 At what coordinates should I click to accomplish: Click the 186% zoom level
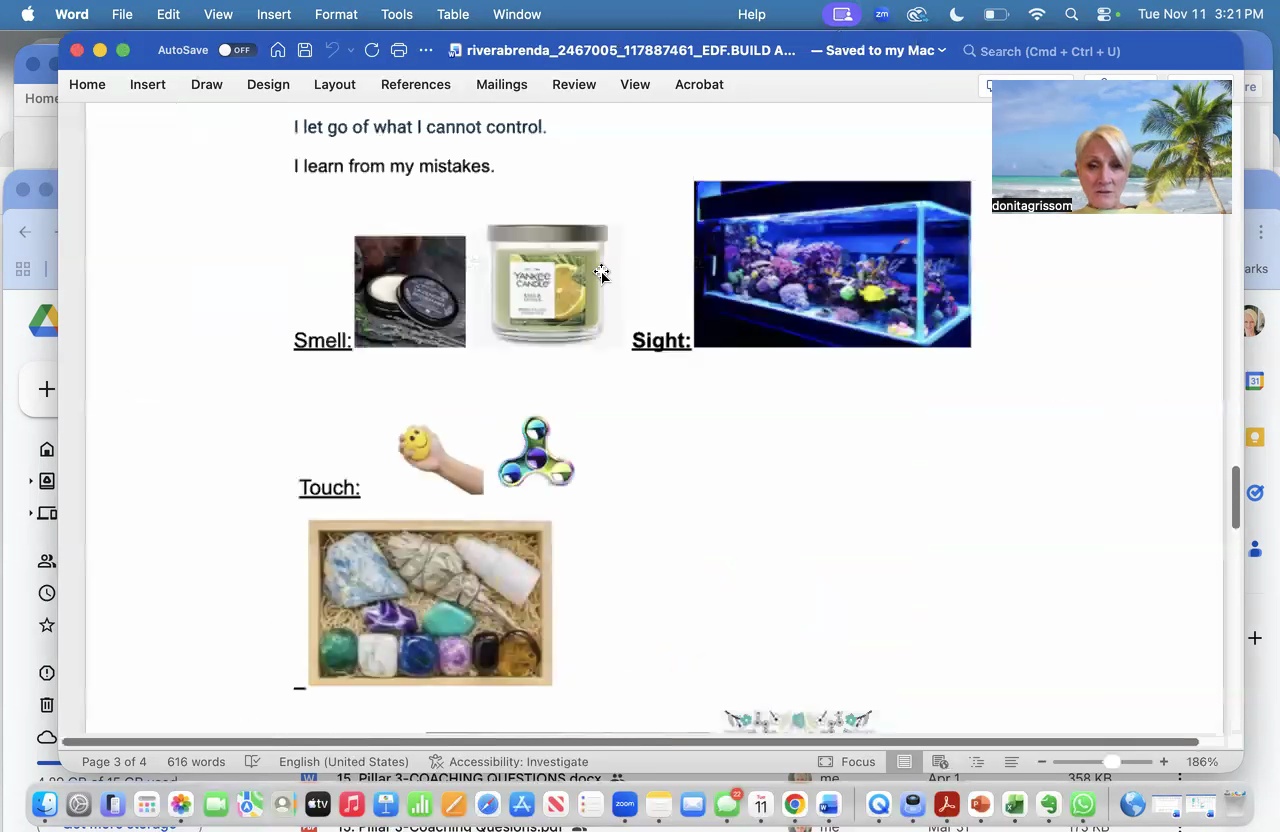point(1202,761)
